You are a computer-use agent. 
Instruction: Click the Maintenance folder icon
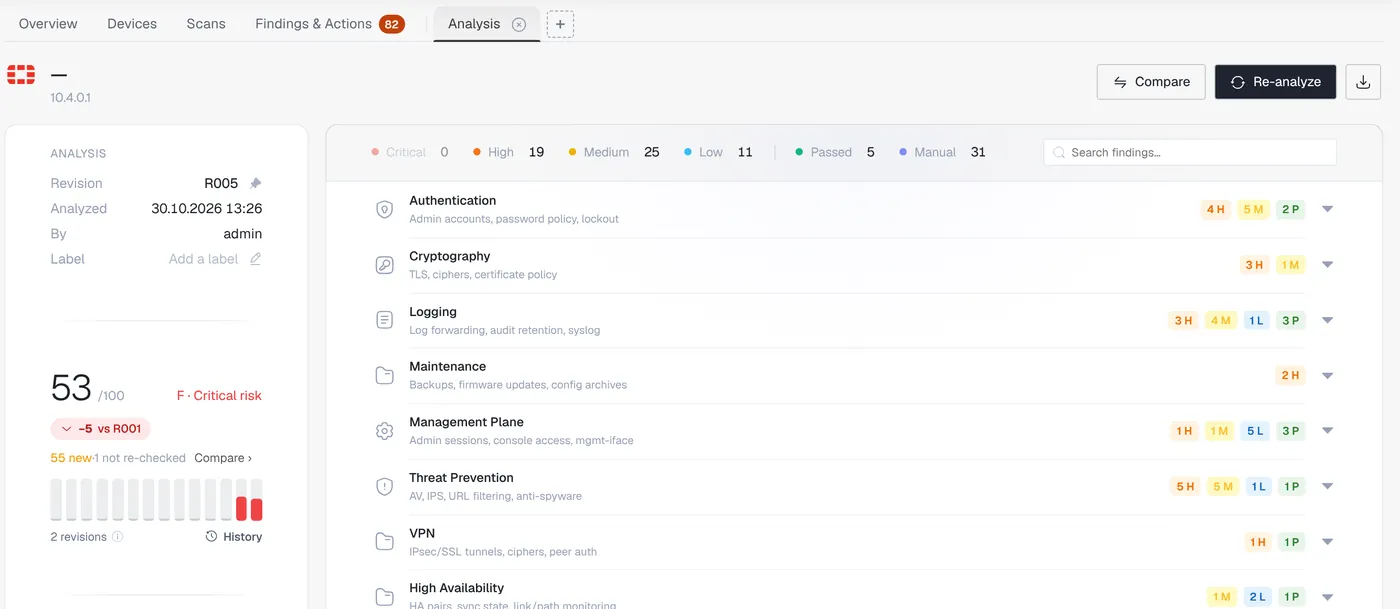click(x=384, y=376)
